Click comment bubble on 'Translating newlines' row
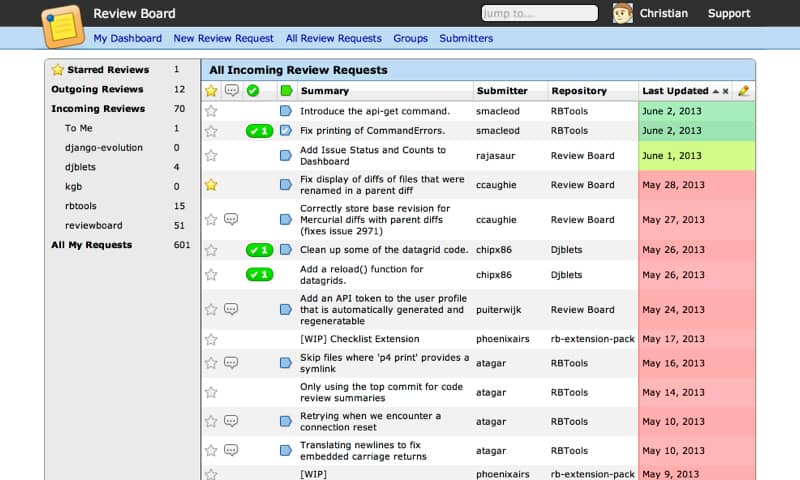This screenshot has width=800, height=480. click(x=231, y=450)
